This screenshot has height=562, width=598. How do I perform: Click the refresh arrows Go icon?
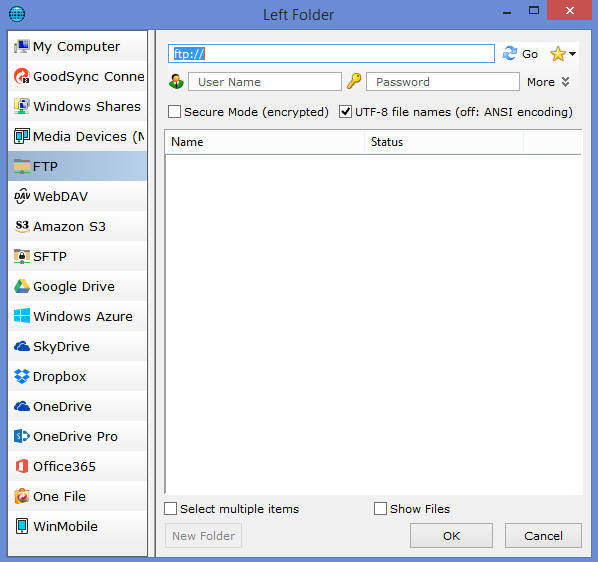(x=510, y=53)
